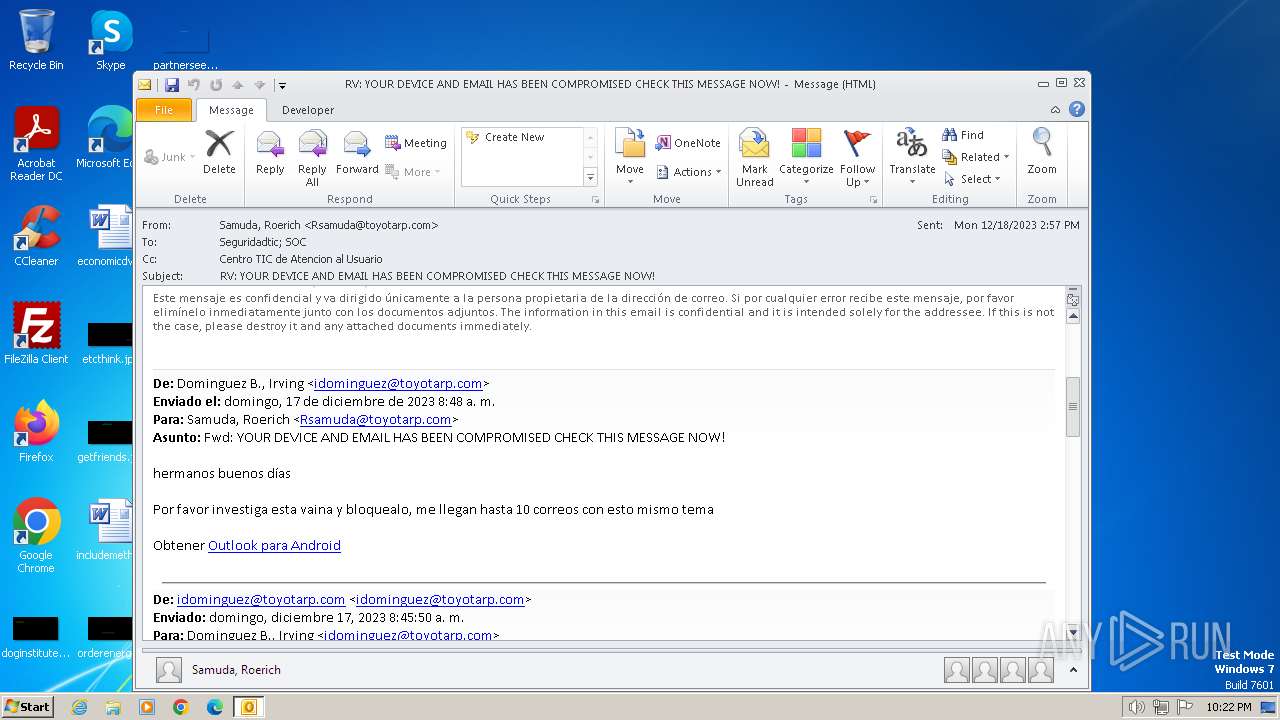This screenshot has height=720, width=1280.
Task: Open Outlook Help question mark
Action: pos(1076,110)
